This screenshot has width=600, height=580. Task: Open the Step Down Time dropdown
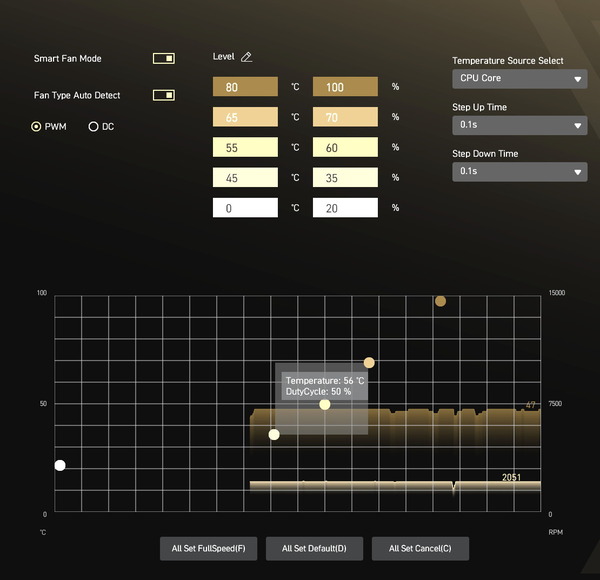[x=520, y=172]
